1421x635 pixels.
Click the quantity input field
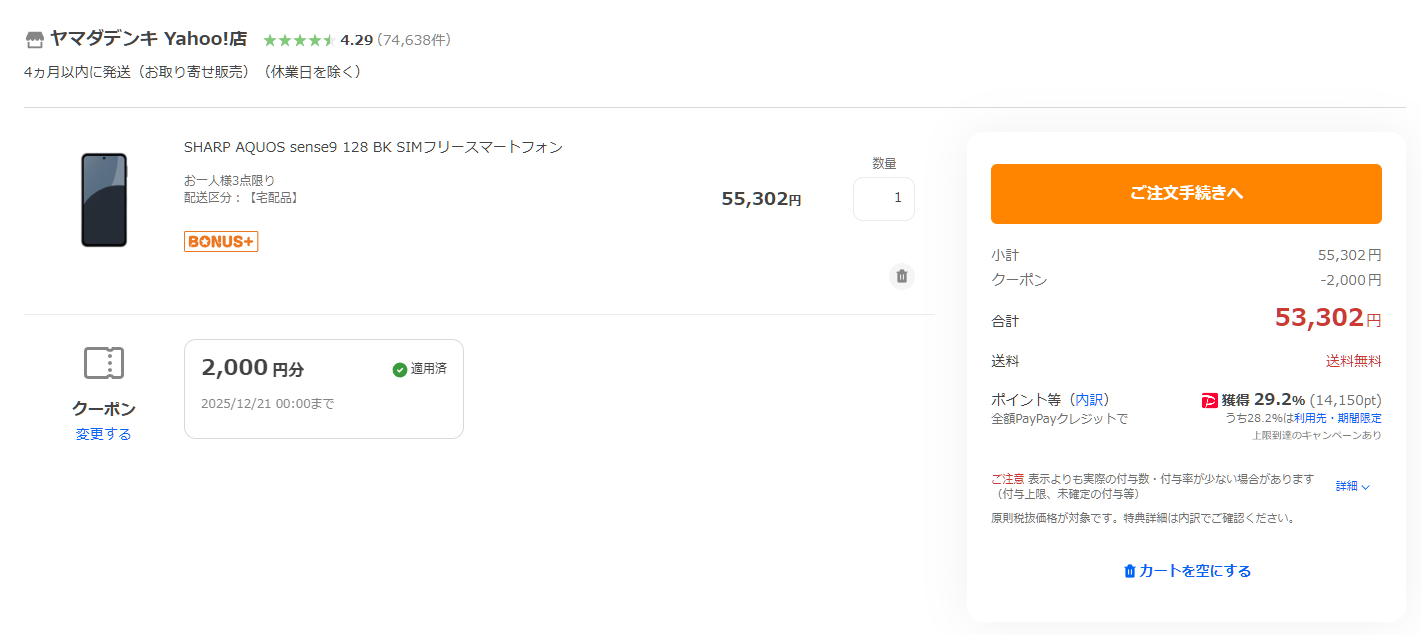883,198
